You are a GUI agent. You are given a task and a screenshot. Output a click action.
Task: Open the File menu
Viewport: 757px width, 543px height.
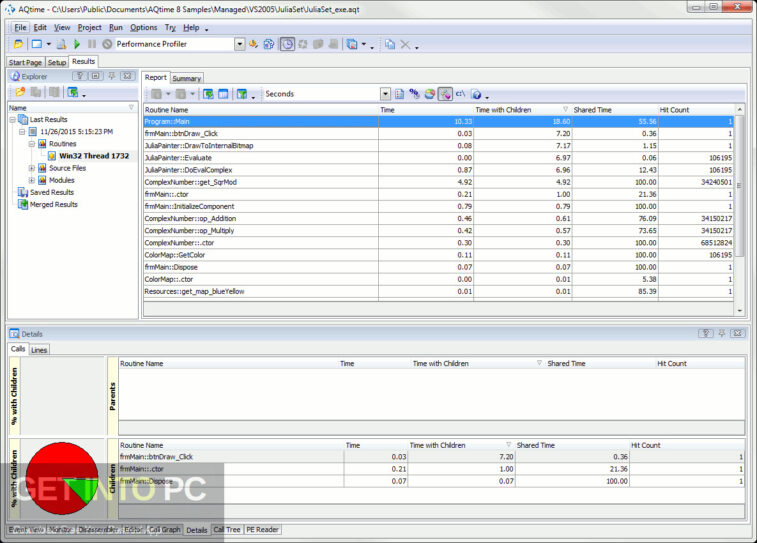20,28
